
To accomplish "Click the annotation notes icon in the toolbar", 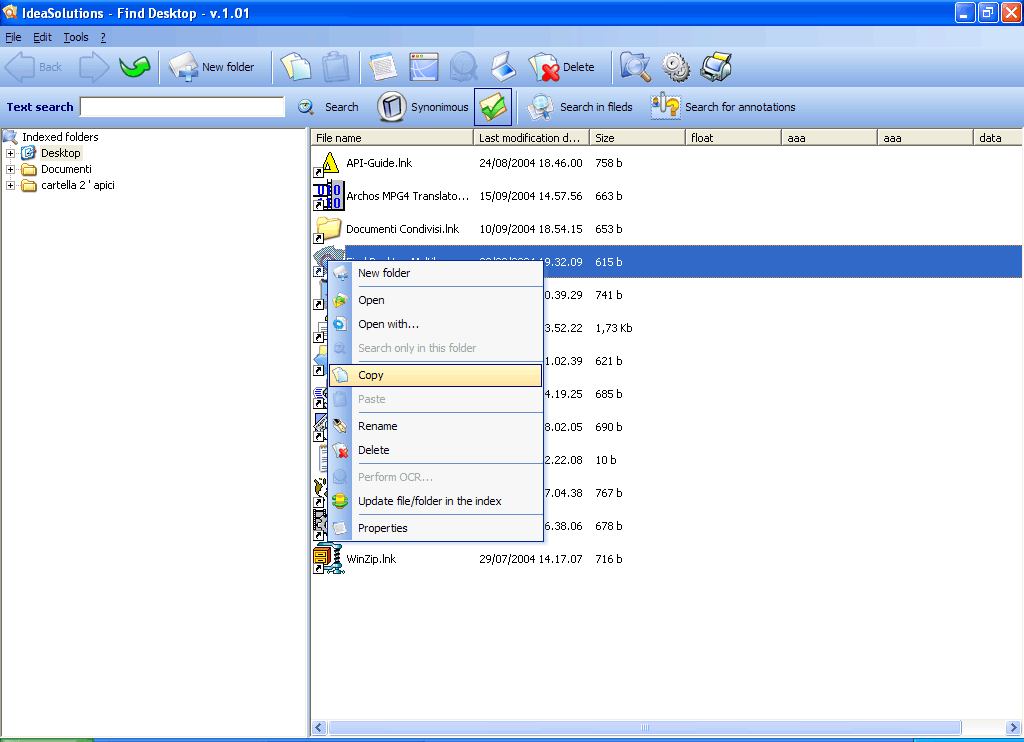I will (x=385, y=66).
